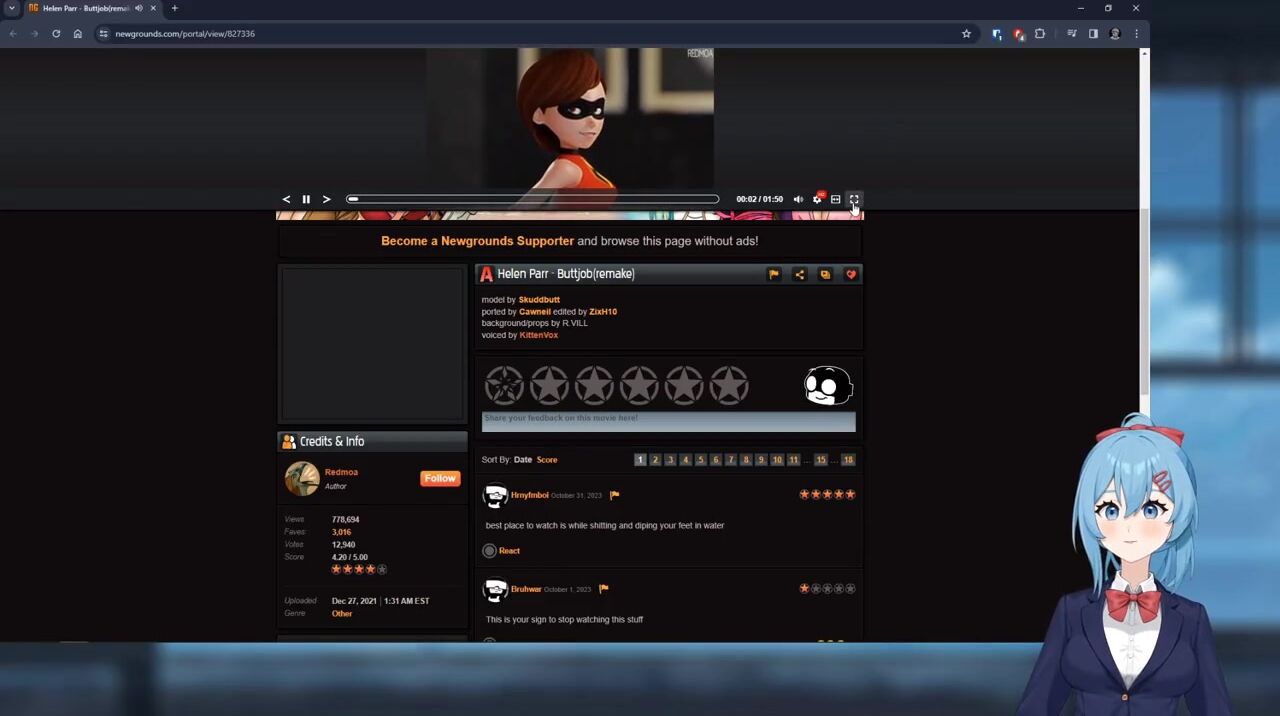Flag this submission with the flag icon
Image resolution: width=1280 pixels, height=716 pixels.
point(774,274)
